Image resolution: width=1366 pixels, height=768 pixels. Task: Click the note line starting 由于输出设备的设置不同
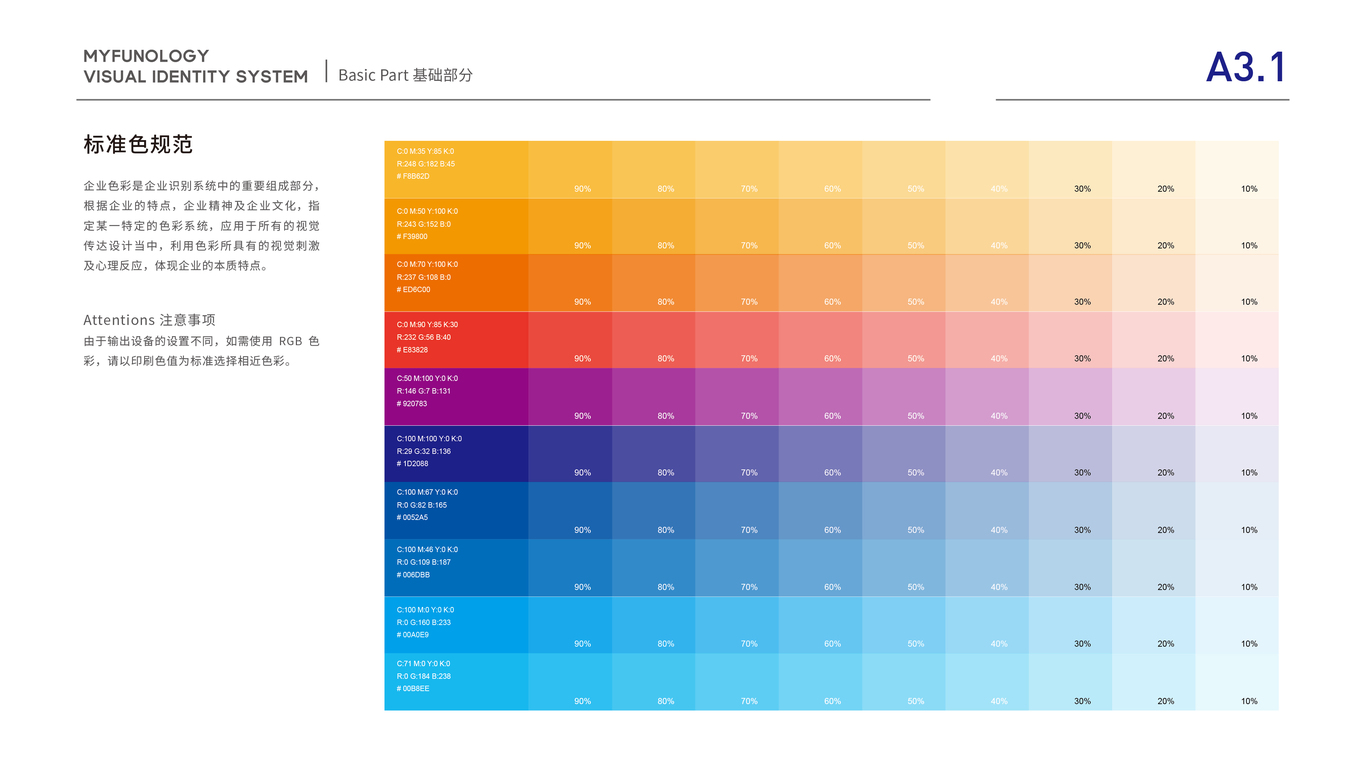click(x=202, y=341)
